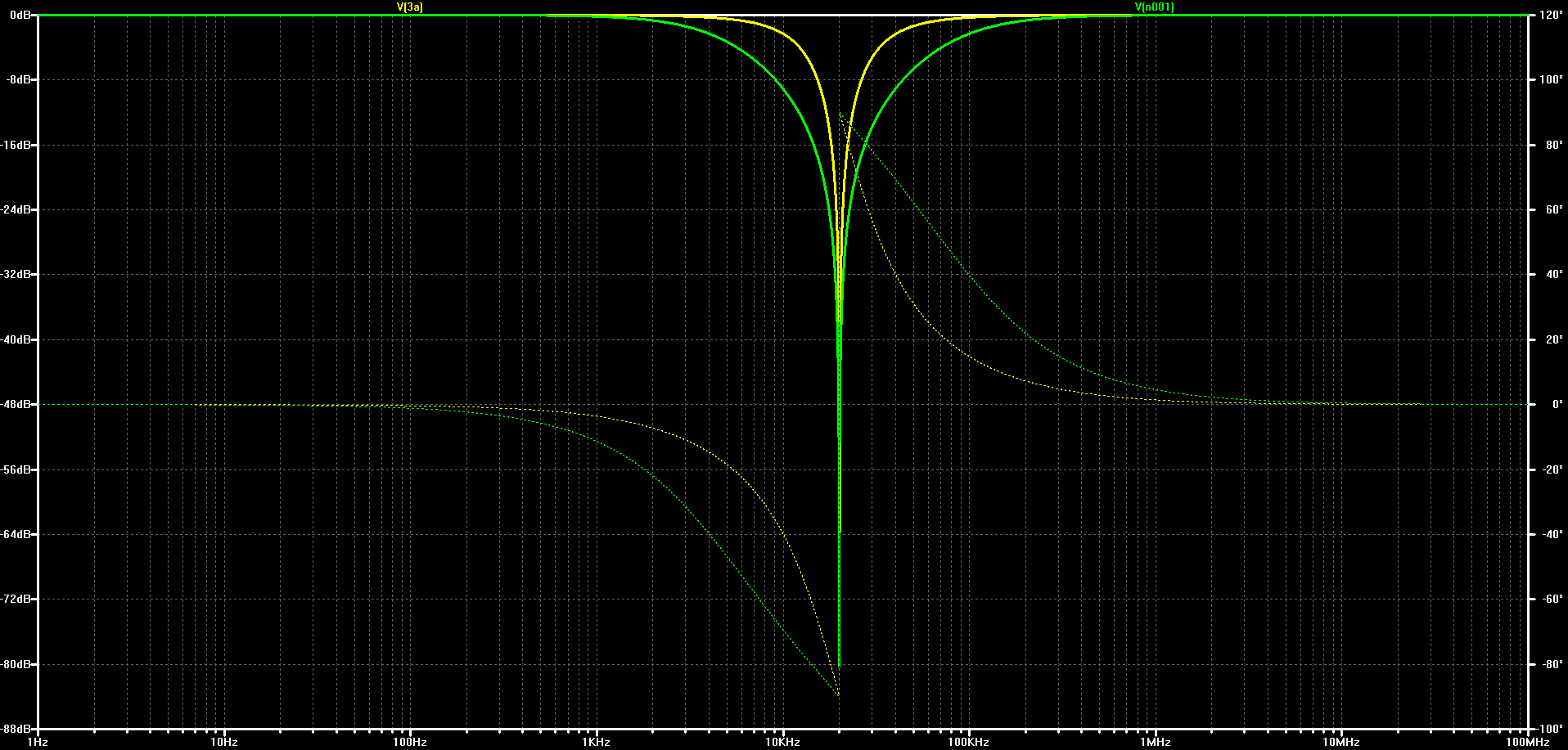Click the 10KHz frequency axis label

coord(782,743)
